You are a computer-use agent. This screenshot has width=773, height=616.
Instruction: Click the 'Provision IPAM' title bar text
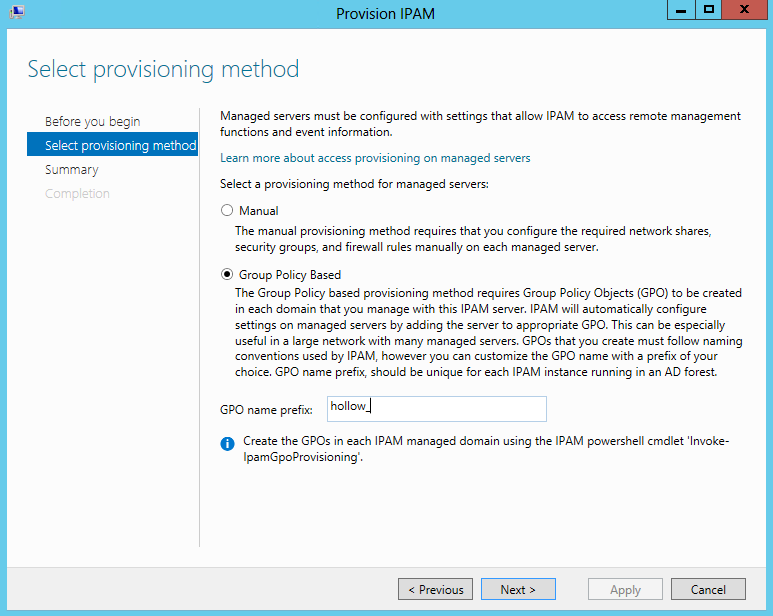(x=386, y=13)
